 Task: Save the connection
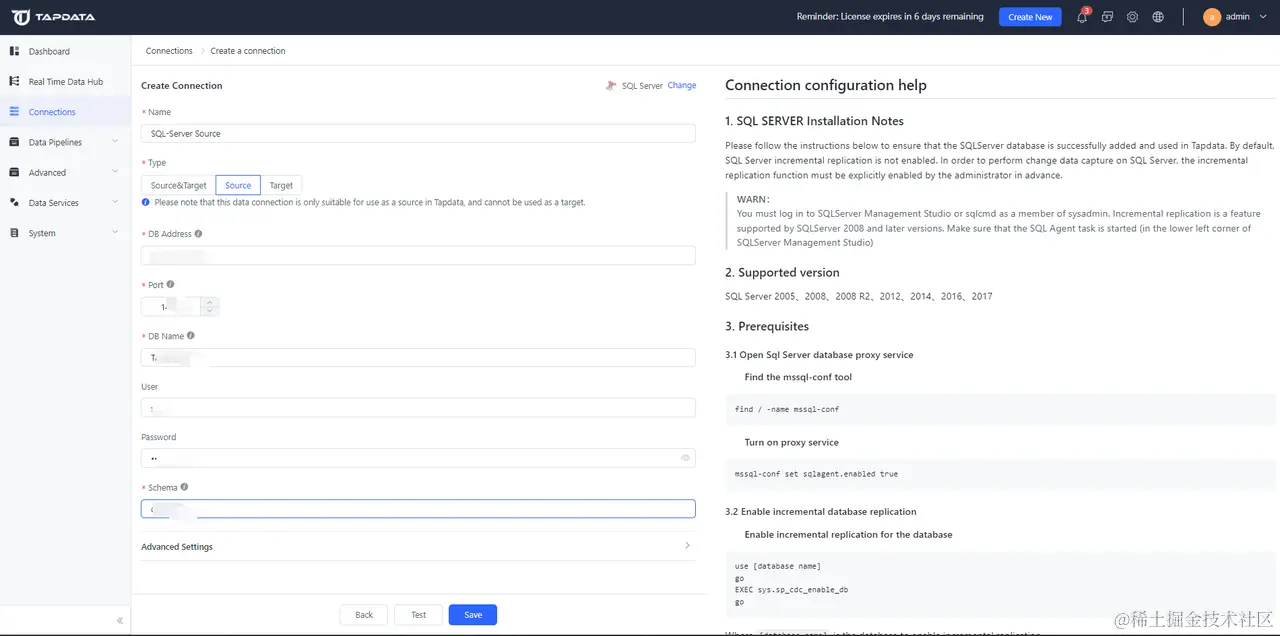click(x=473, y=615)
